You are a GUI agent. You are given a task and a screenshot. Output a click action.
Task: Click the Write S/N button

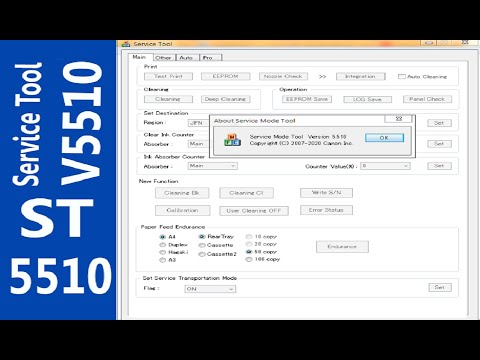coord(326,193)
